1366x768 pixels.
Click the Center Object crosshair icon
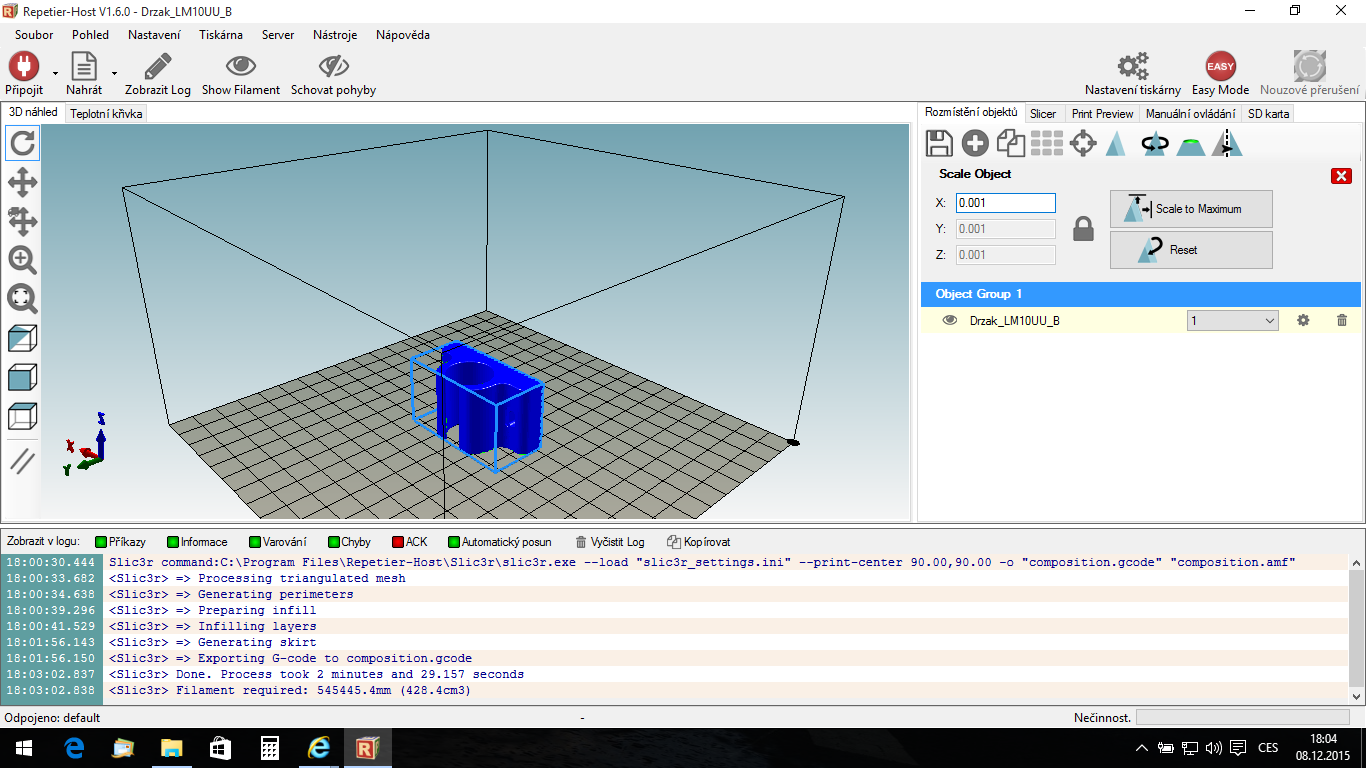(1083, 144)
